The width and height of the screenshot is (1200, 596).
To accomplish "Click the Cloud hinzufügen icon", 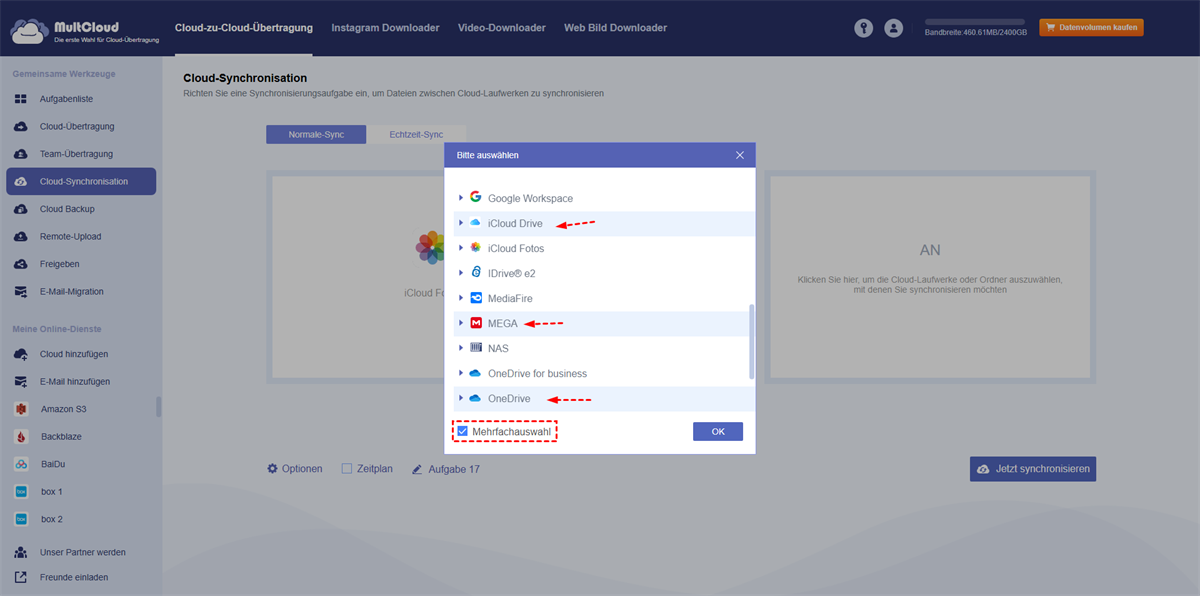I will click(21, 354).
